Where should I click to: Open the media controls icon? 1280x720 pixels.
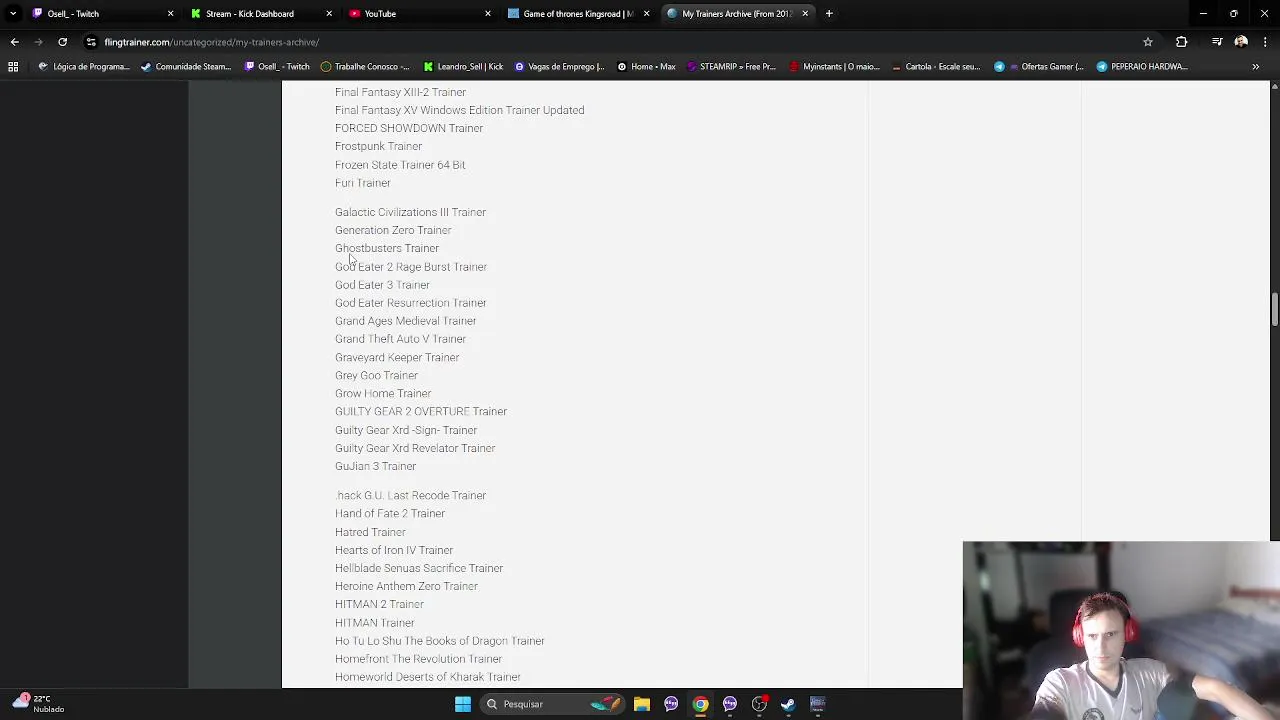tap(1217, 42)
